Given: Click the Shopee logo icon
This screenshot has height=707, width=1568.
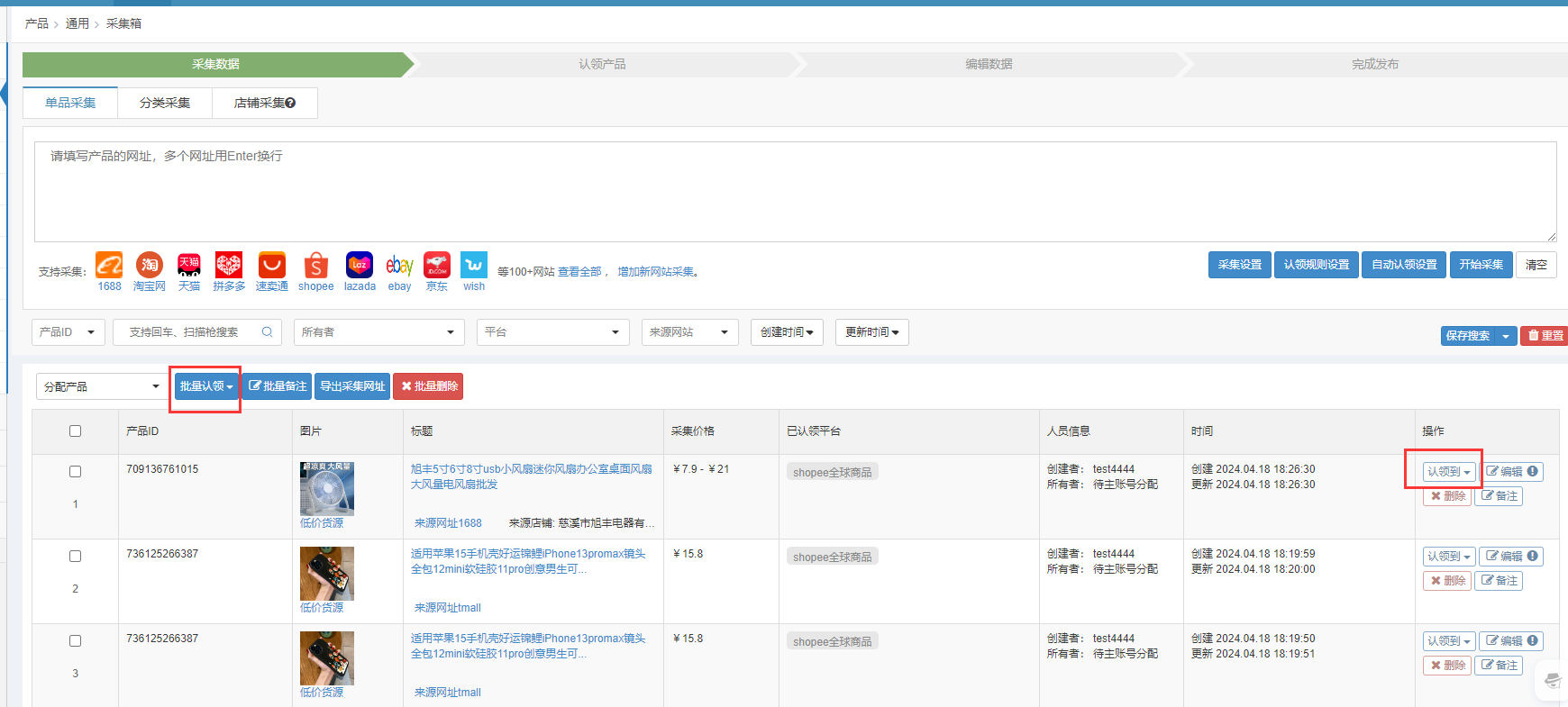Looking at the screenshot, I should click(315, 266).
